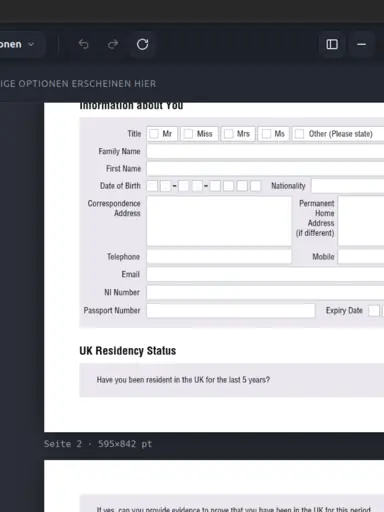The image size is (384, 512).
Task: Click the 'Seite 2 · 595×842 pt' label
Action: [98, 444]
